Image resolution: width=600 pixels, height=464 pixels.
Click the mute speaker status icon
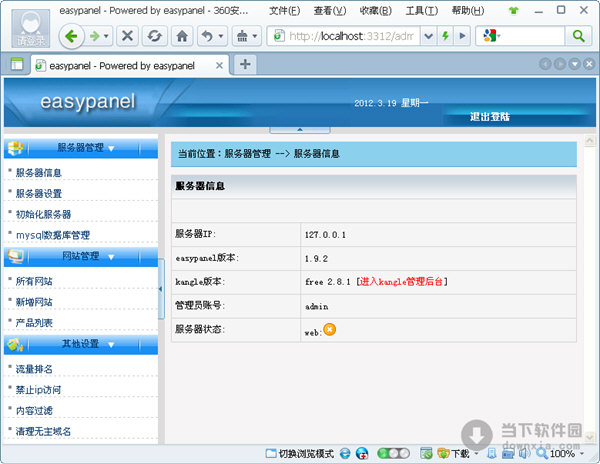click(525, 454)
